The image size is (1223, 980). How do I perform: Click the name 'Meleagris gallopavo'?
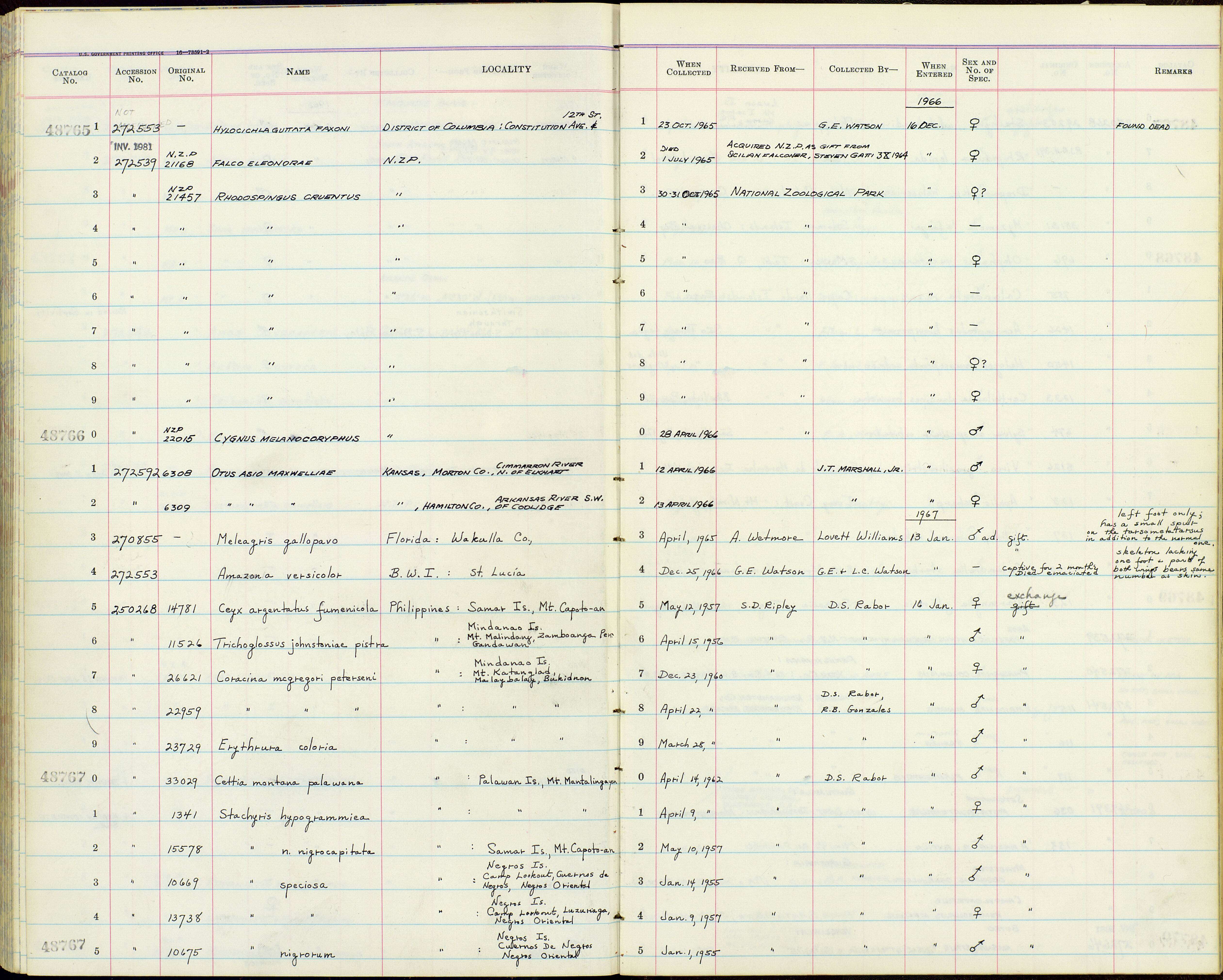(x=278, y=541)
